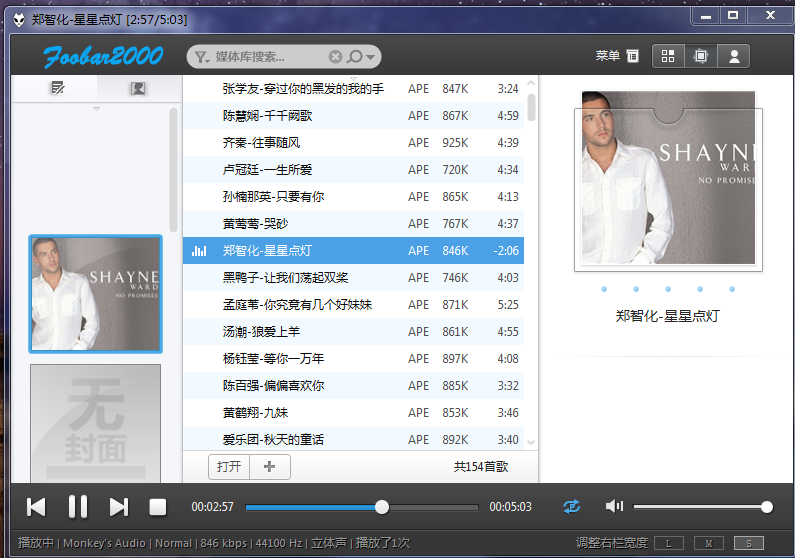Set right panel width to L

pyautogui.click(x=669, y=543)
